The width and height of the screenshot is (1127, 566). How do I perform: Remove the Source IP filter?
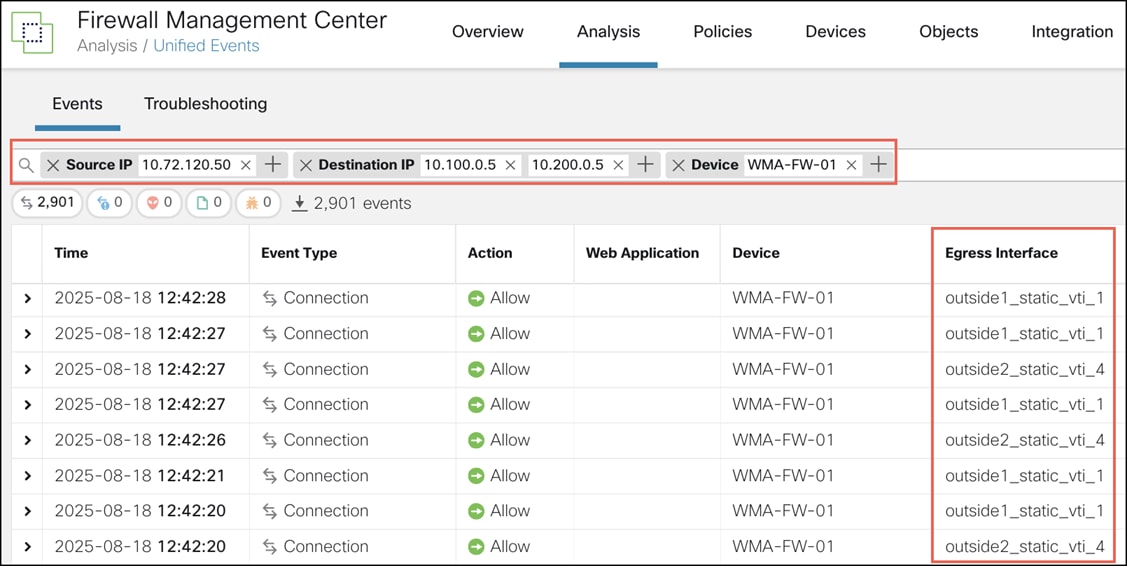pyautogui.click(x=54, y=165)
